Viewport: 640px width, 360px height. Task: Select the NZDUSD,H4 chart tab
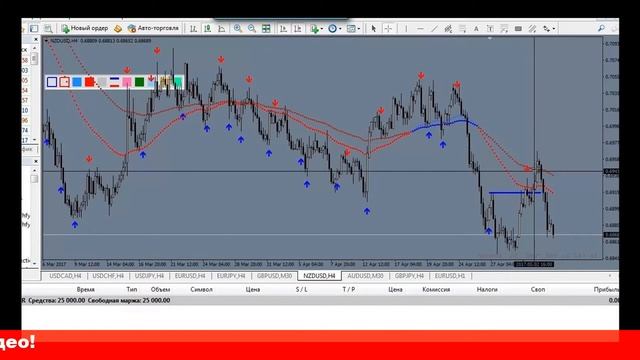pos(319,276)
